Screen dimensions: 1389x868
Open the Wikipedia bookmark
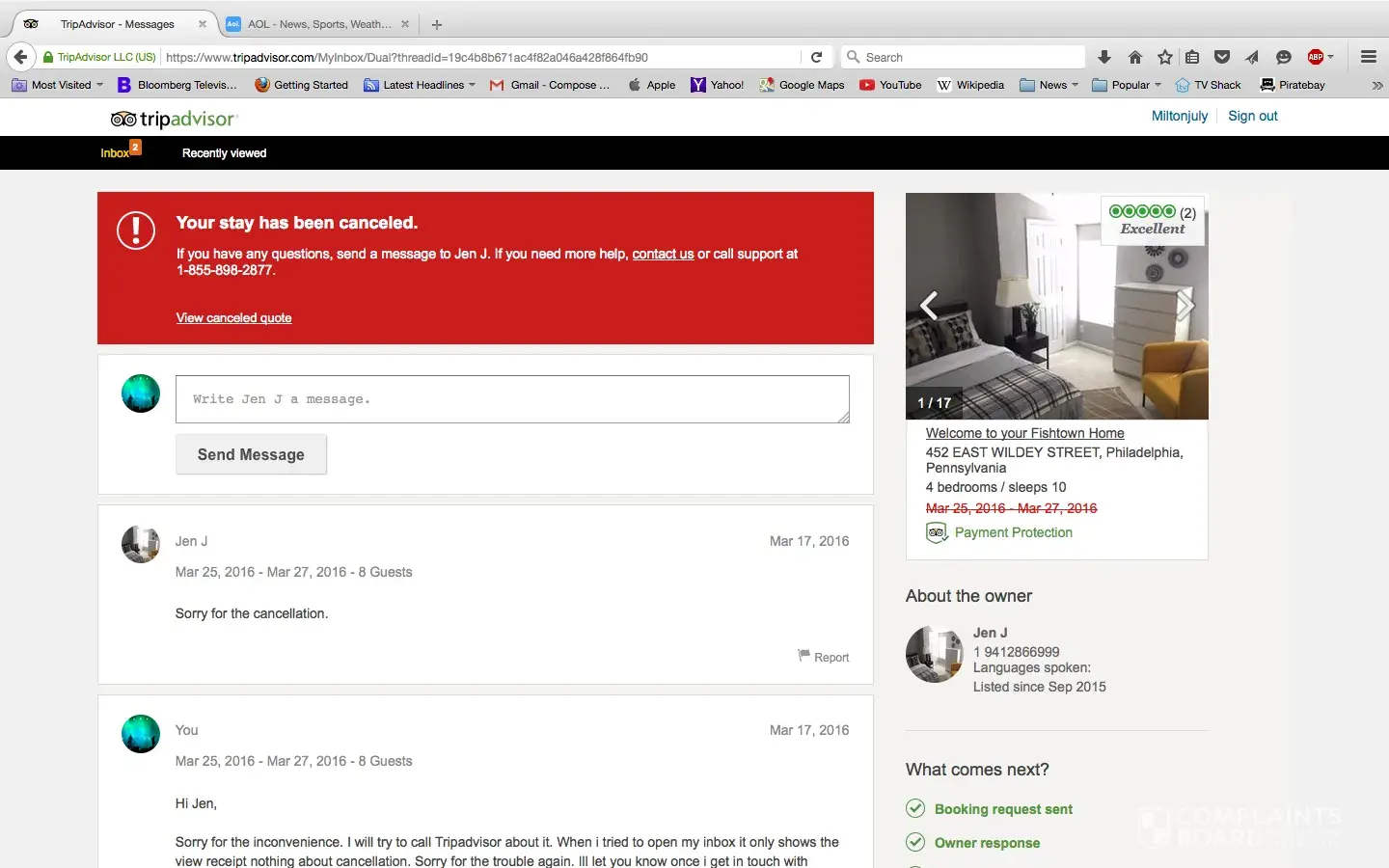coord(970,85)
